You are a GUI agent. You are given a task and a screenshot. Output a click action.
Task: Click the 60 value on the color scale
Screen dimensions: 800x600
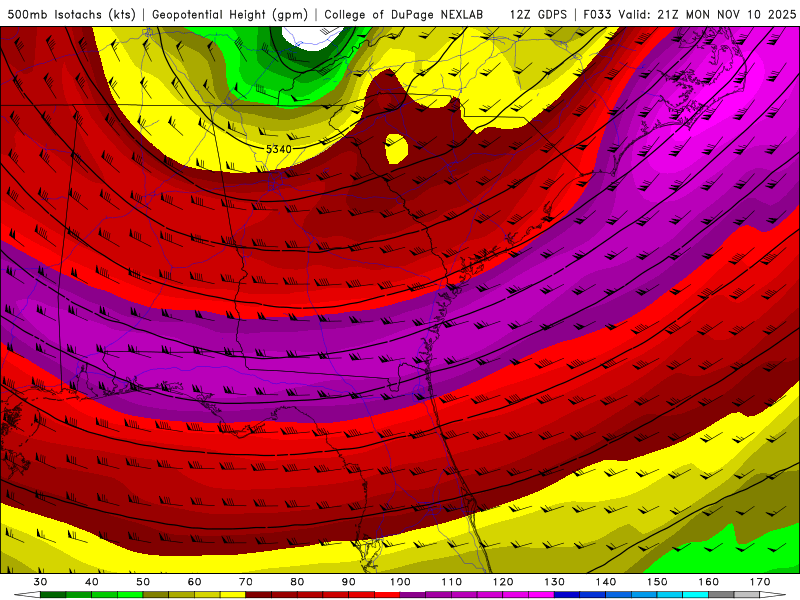tap(194, 582)
